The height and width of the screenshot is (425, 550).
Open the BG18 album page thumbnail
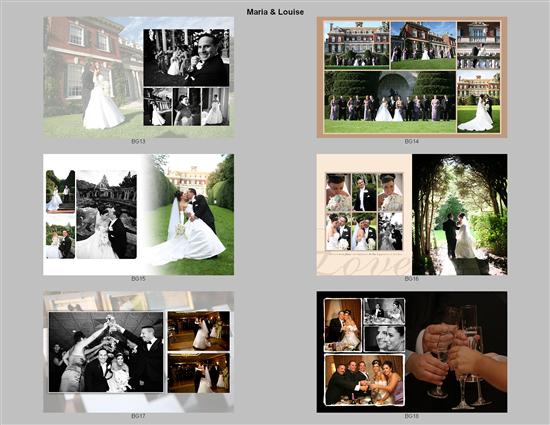[x=412, y=352]
